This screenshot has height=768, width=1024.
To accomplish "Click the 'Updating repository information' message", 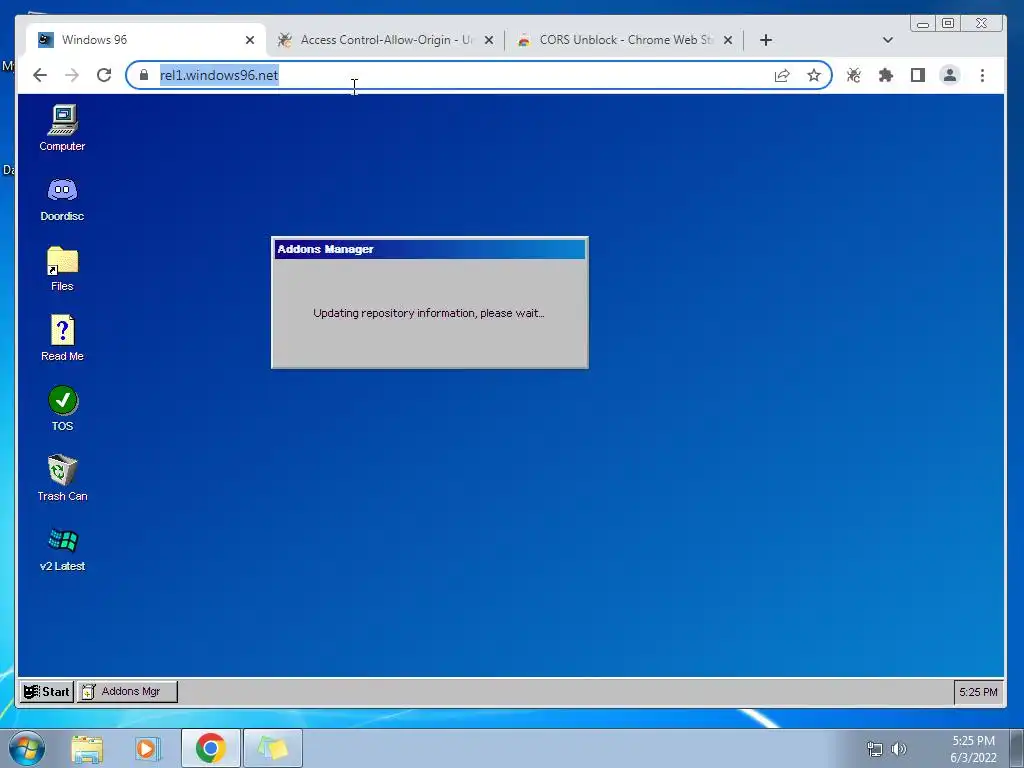I will [428, 313].
